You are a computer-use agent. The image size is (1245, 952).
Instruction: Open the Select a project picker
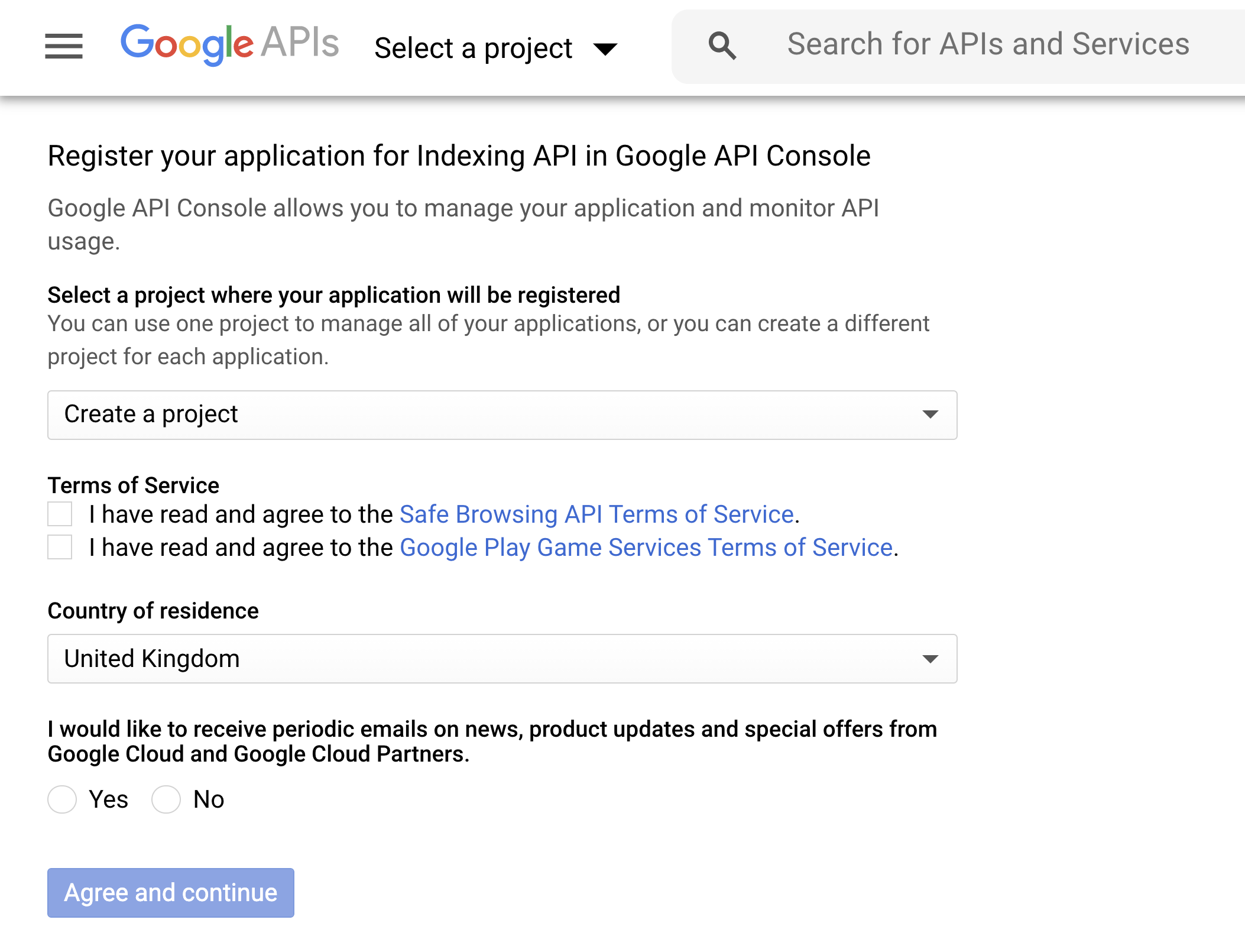[473, 48]
